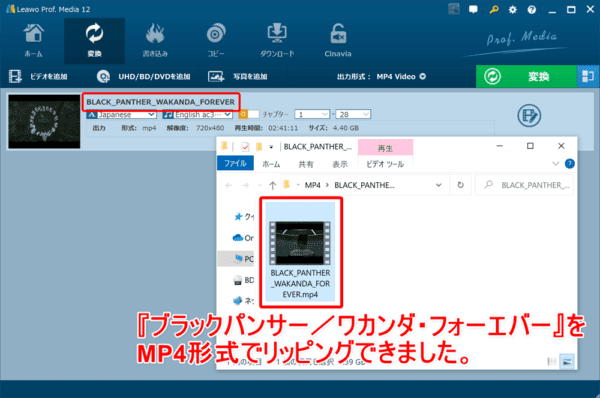This screenshot has height=398, width=600.
Task: Refresh the Explorer folder view
Action: [x=461, y=185]
